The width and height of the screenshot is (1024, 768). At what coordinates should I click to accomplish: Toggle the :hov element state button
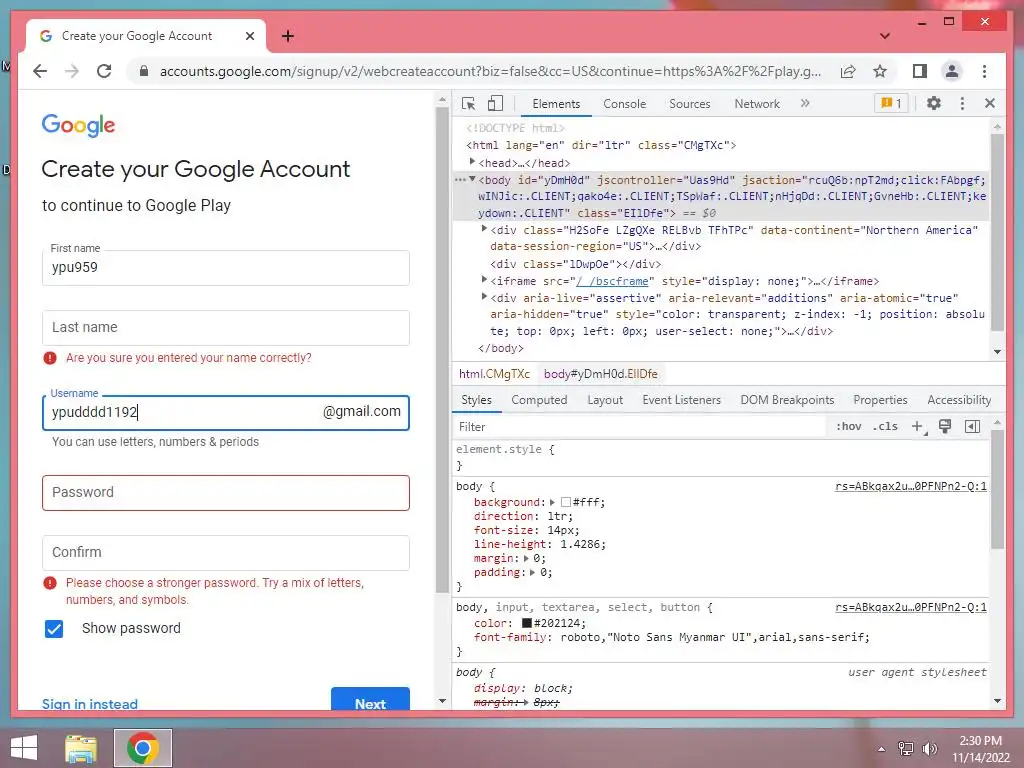pos(848,426)
